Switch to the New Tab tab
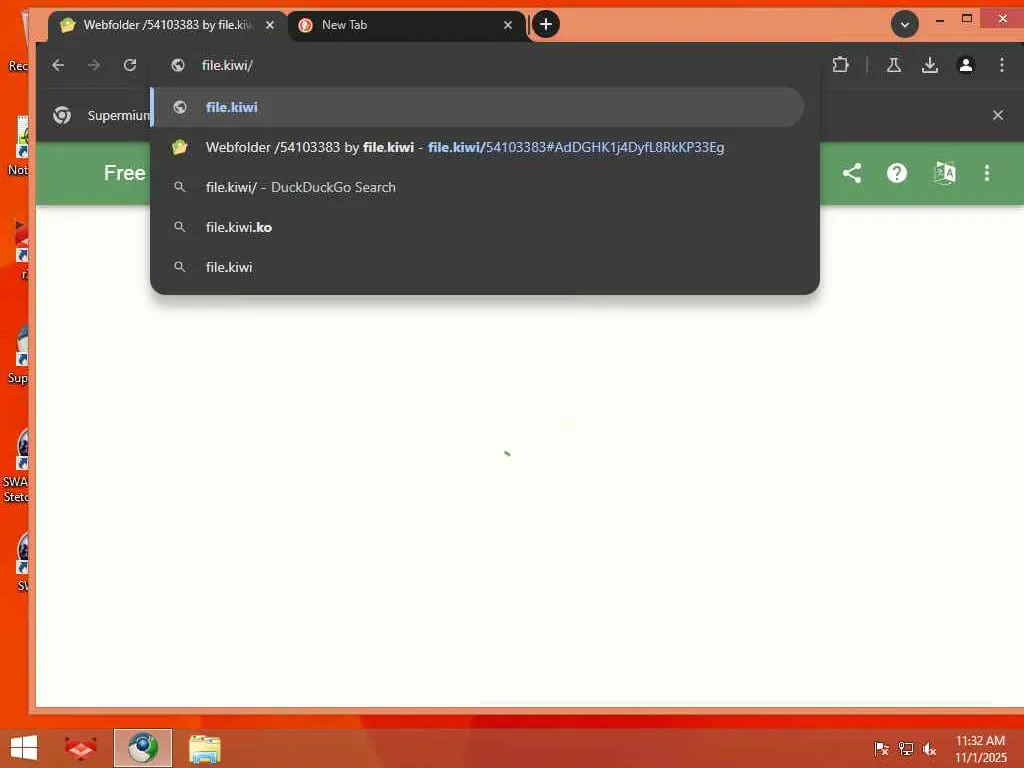This screenshot has width=1024, height=768. 405,25
